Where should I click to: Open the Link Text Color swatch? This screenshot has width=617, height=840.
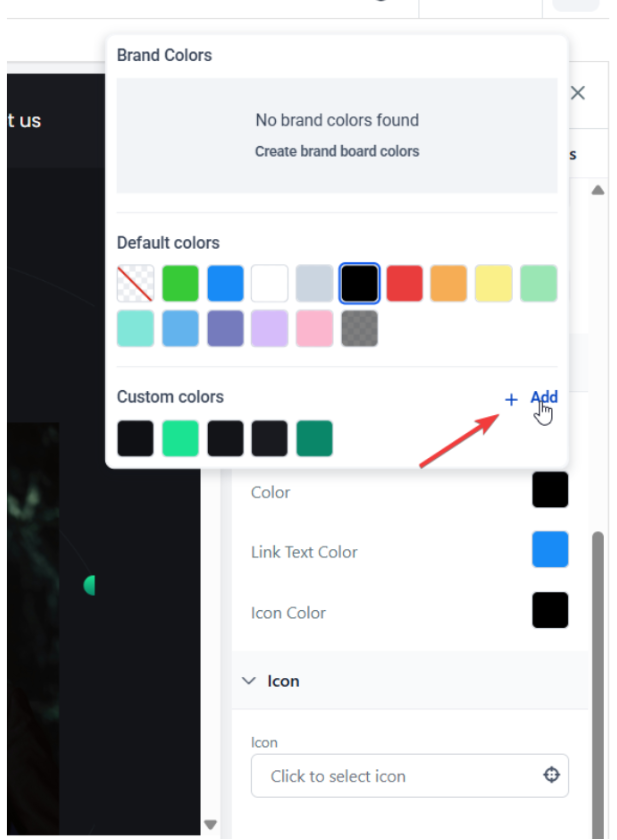[550, 550]
